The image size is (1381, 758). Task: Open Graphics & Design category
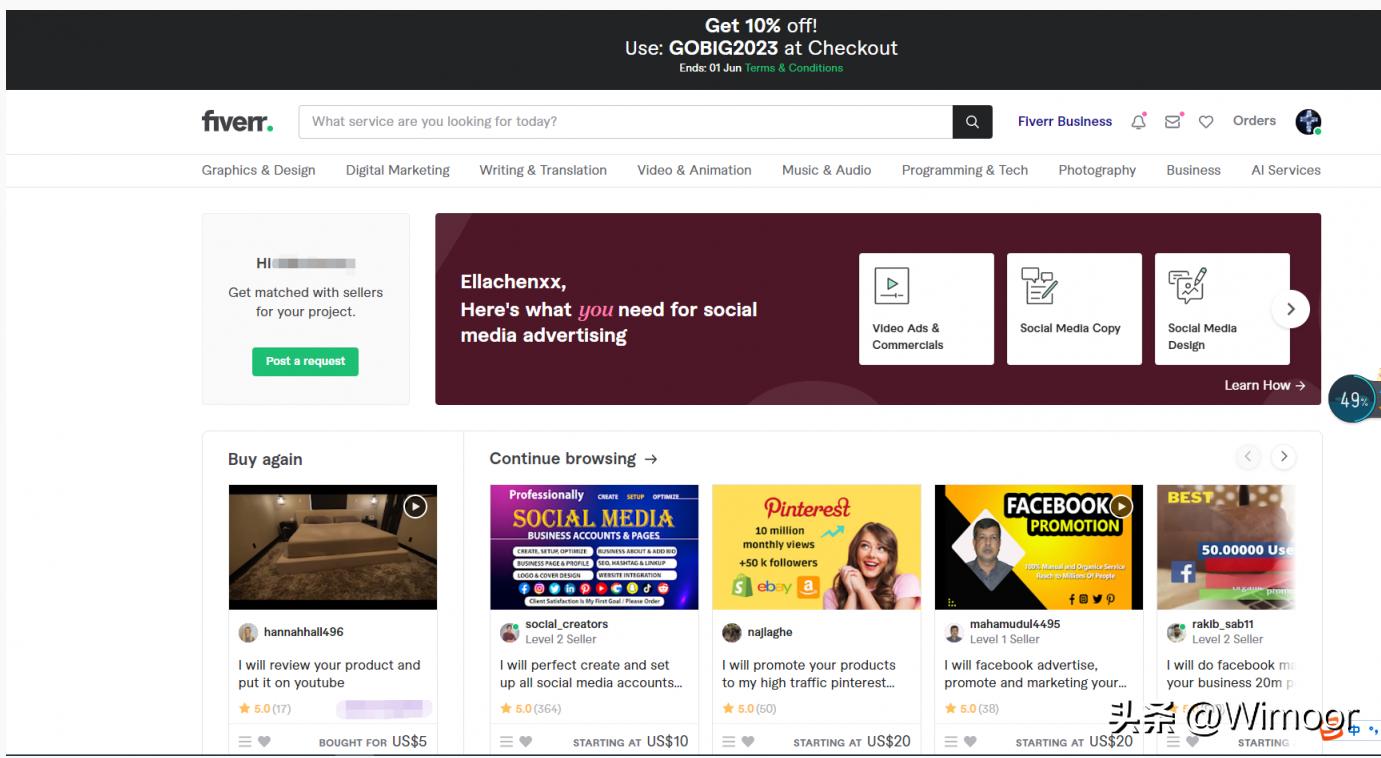[x=258, y=170]
